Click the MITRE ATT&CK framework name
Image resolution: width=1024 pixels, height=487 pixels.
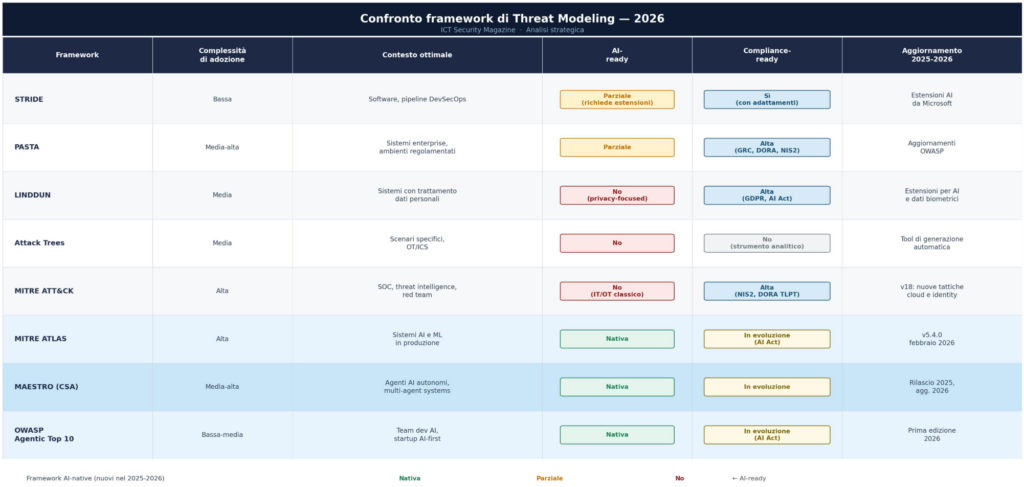[x=44, y=291]
